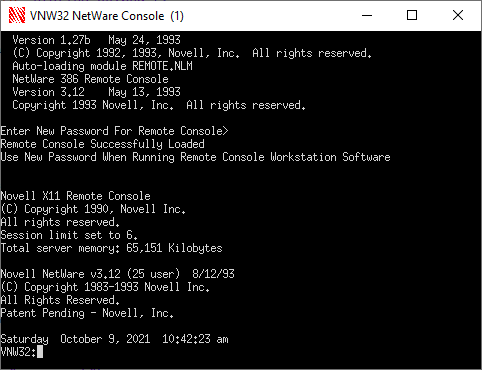Minimize the NetWare Console window
The height and width of the screenshot is (370, 482).
(x=367, y=15)
